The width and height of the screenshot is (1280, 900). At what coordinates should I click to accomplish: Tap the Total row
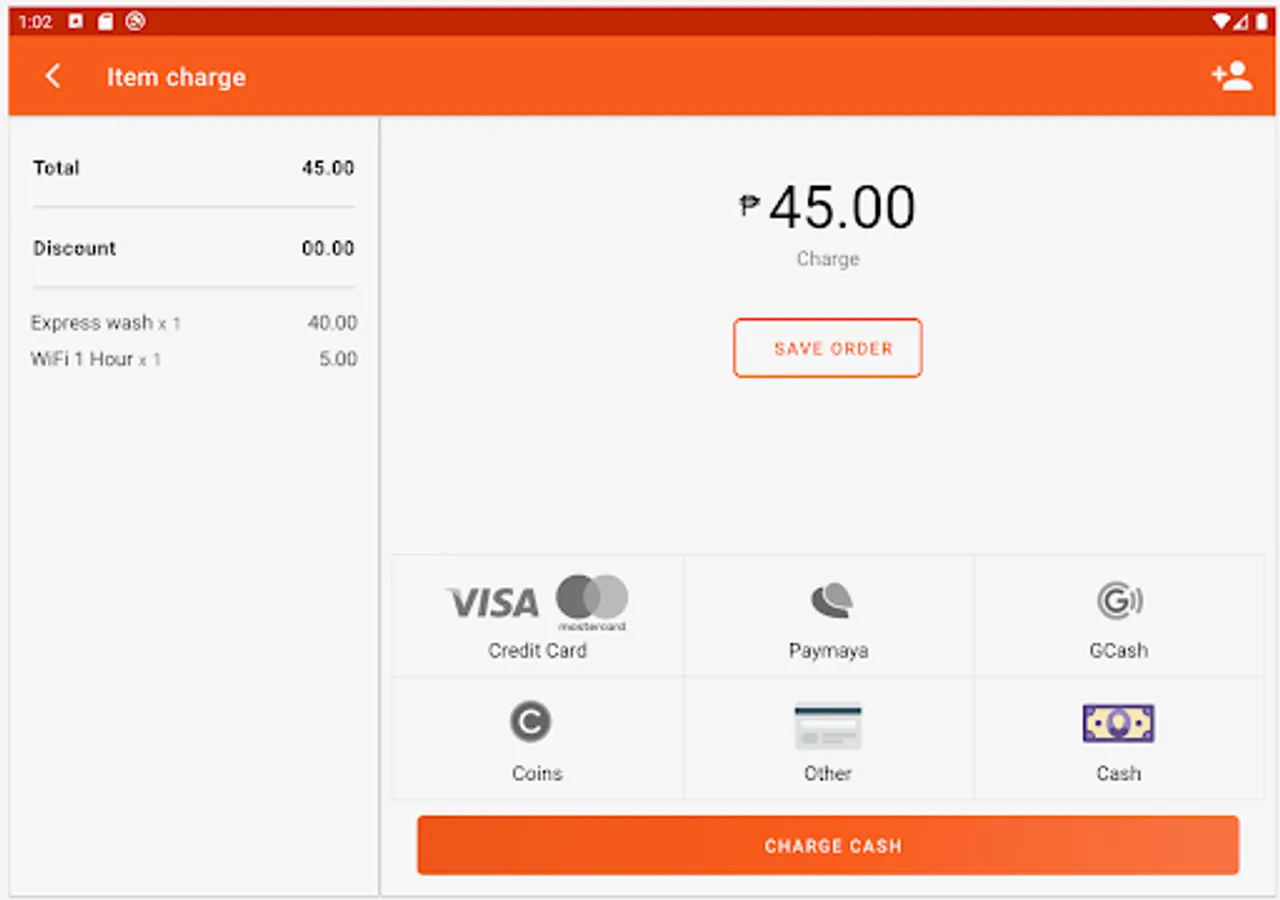coord(193,168)
